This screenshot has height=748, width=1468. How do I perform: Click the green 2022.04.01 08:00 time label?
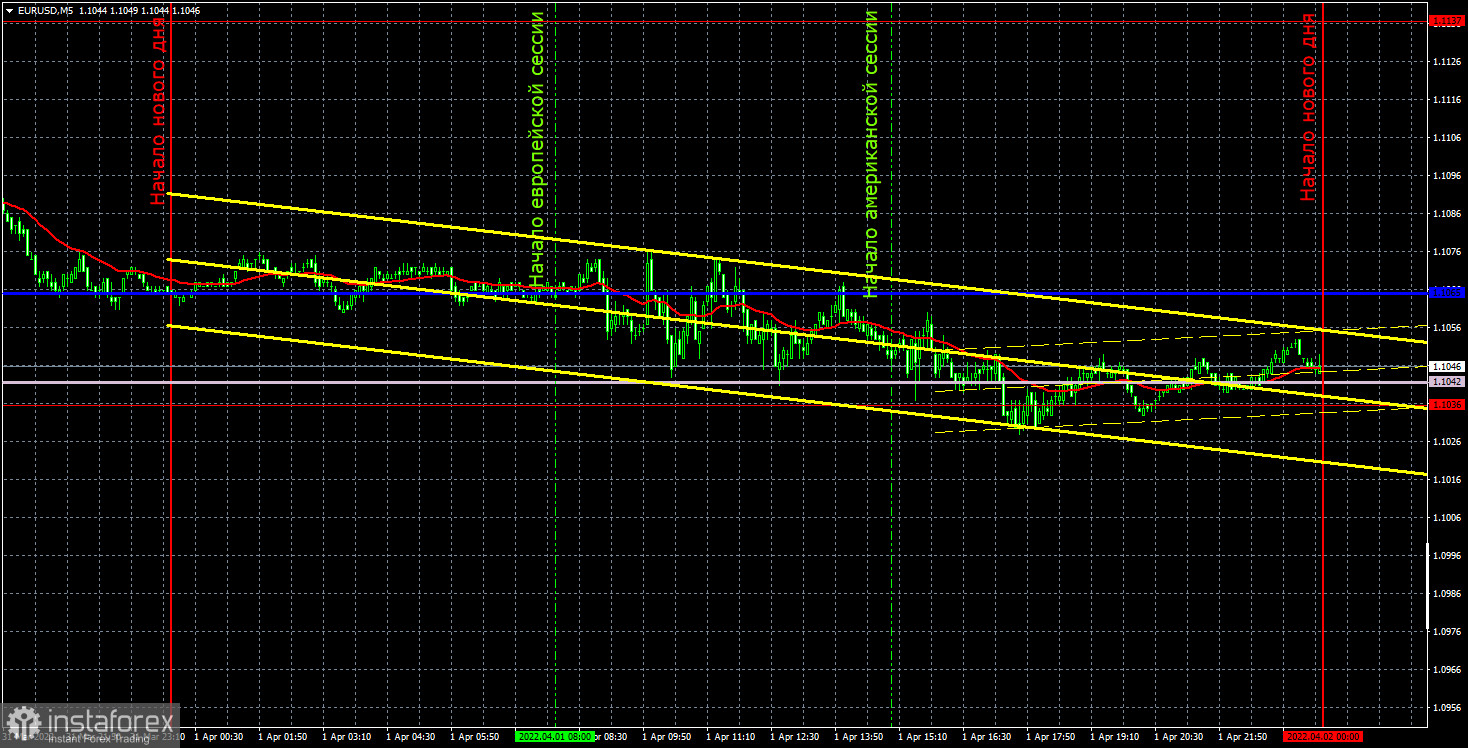click(x=554, y=736)
